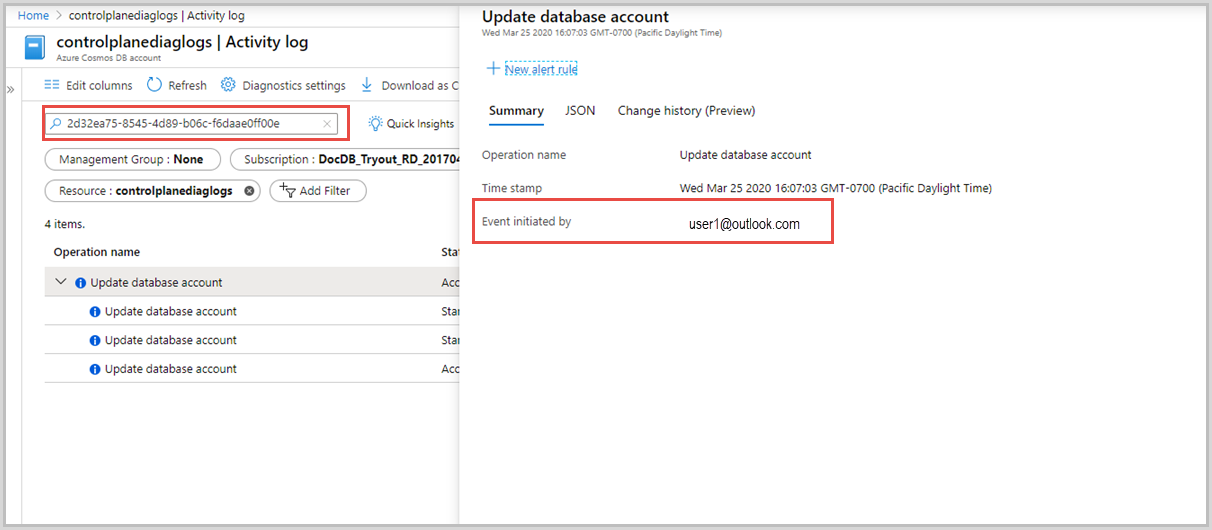The image size is (1212, 530).
Task: Collapse the Update database account group
Action: tap(61, 282)
